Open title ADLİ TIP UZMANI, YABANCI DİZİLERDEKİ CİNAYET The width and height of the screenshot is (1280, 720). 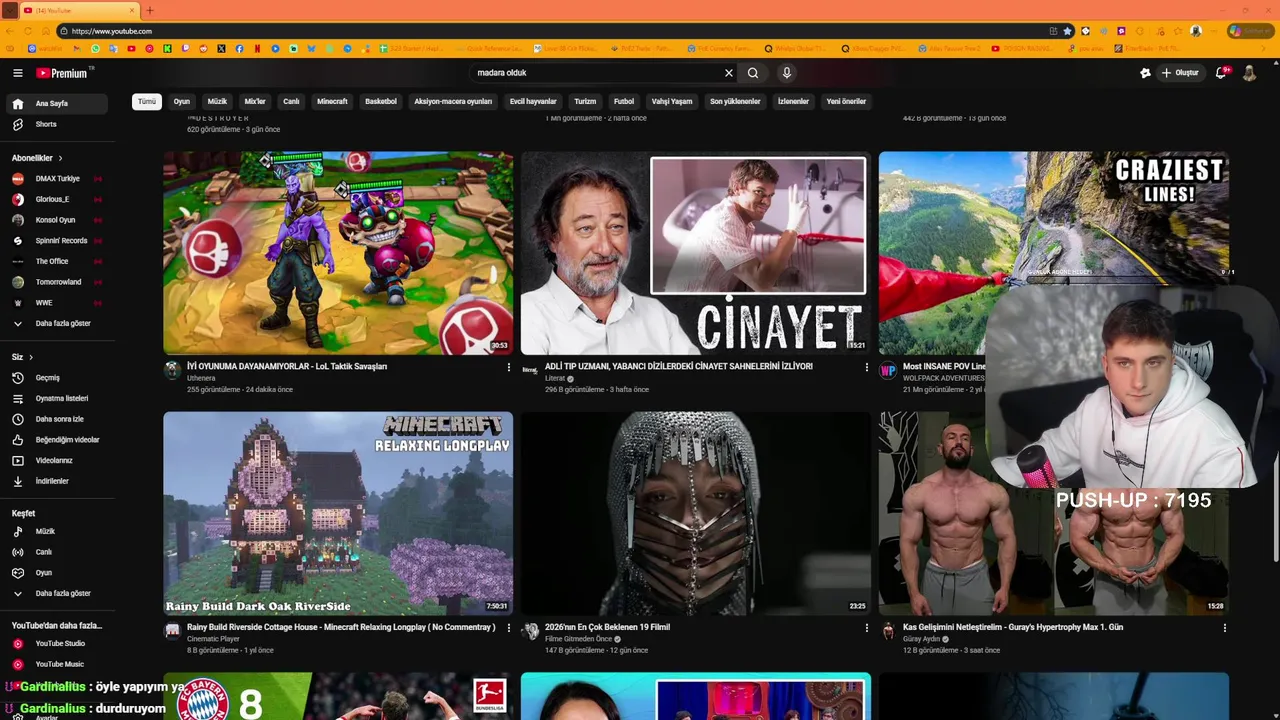click(679, 367)
